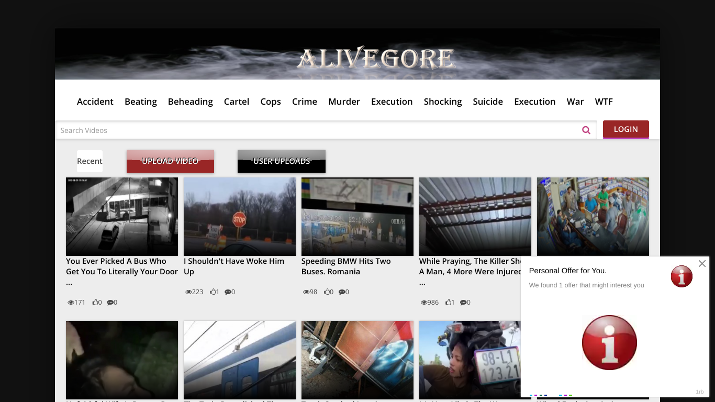The image size is (715, 402).
Task: Open 'I Shouldn't Have Woke Him Up' title
Action: coord(234,266)
